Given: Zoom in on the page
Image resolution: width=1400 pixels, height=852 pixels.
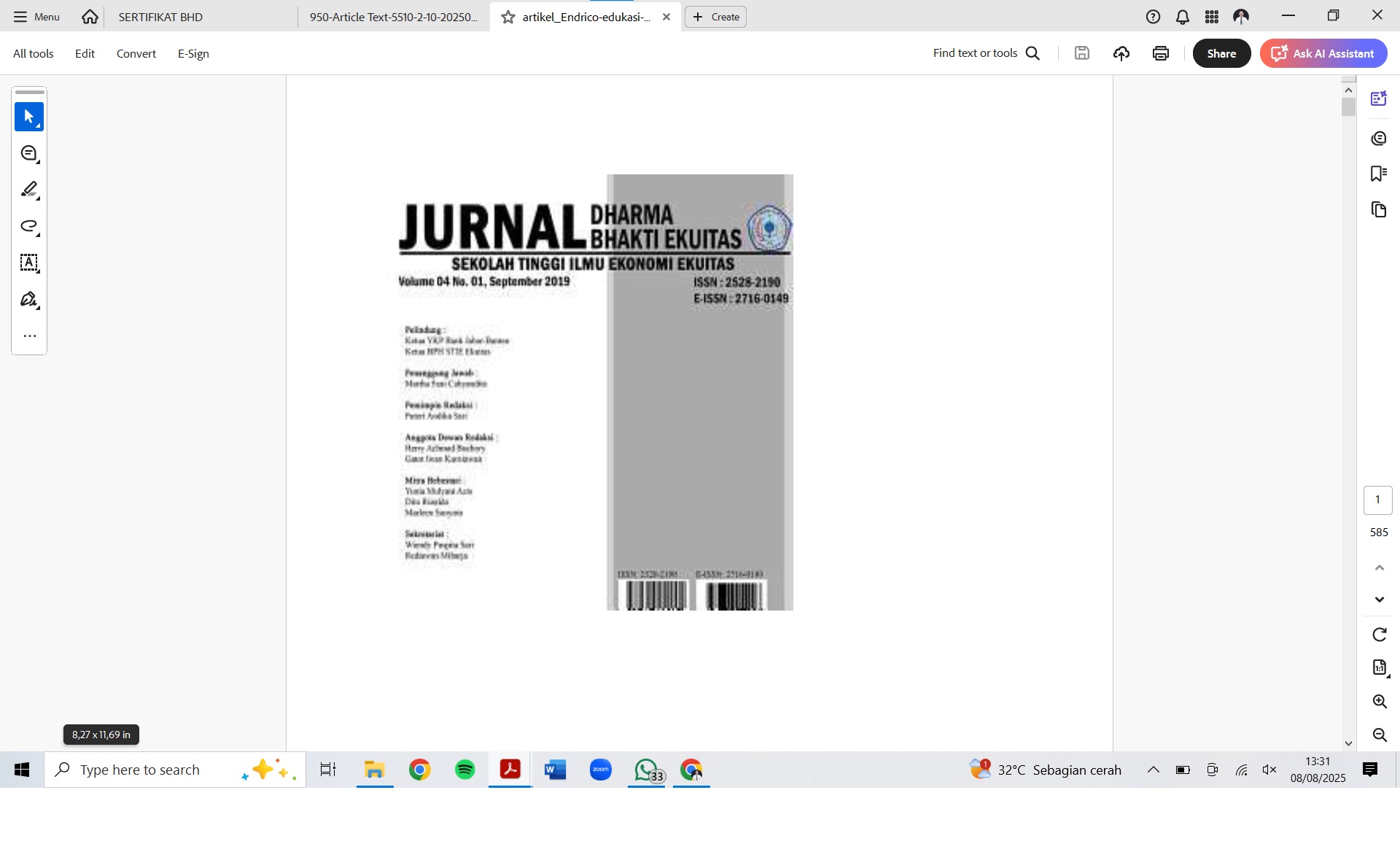Looking at the screenshot, I should pos(1380,702).
